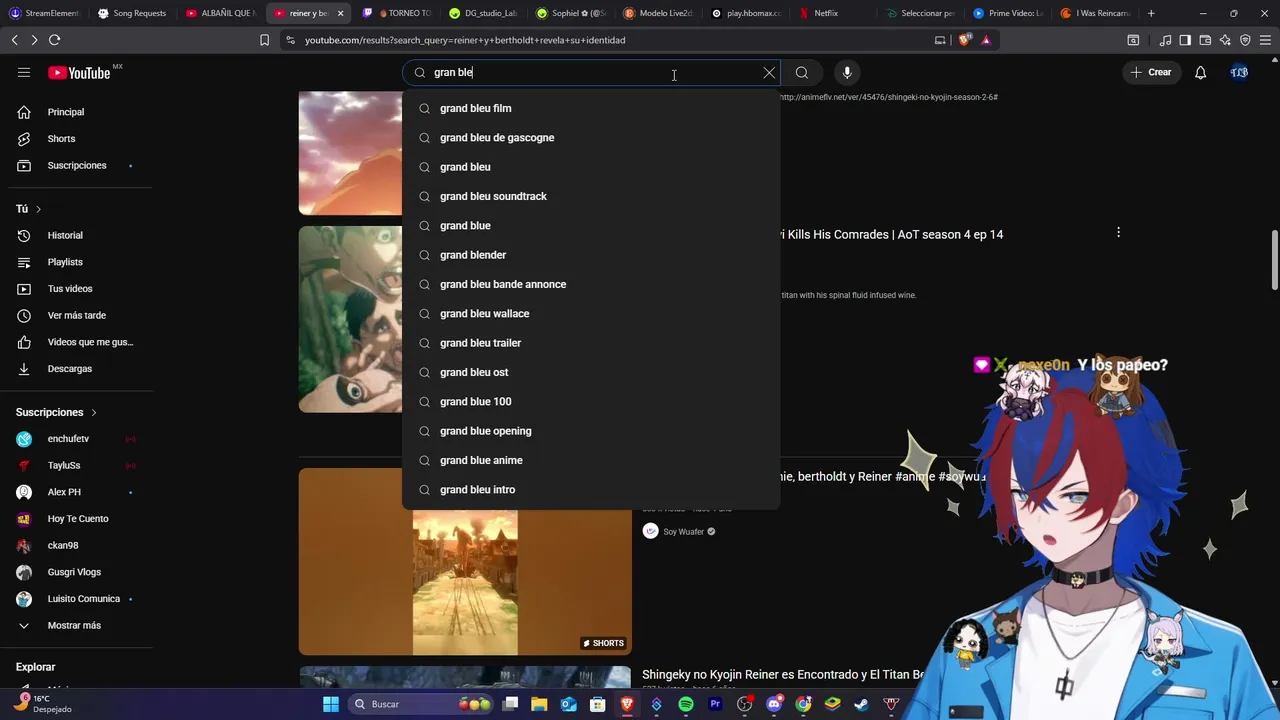1280x720 pixels.
Task: Open Discord from the taskbar
Action: pos(774,704)
